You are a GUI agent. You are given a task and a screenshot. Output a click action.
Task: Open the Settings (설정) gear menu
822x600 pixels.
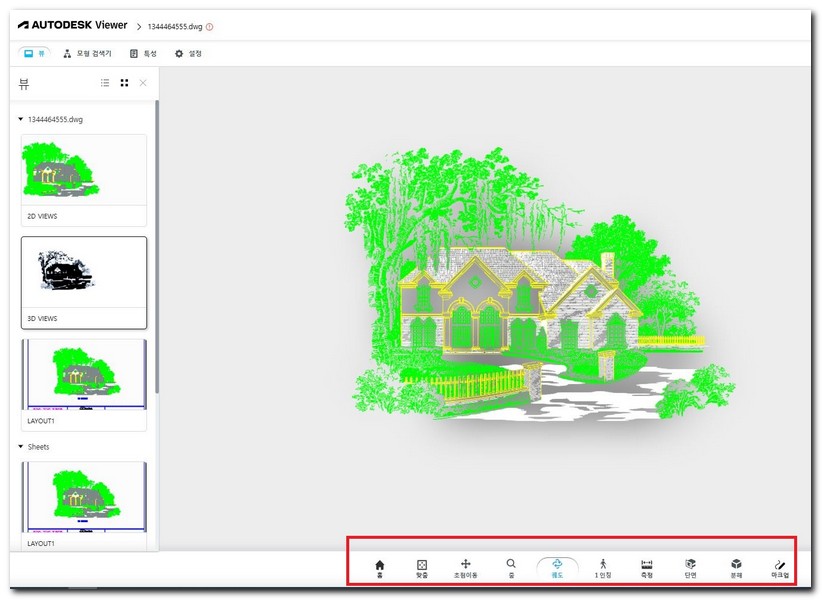[188, 53]
